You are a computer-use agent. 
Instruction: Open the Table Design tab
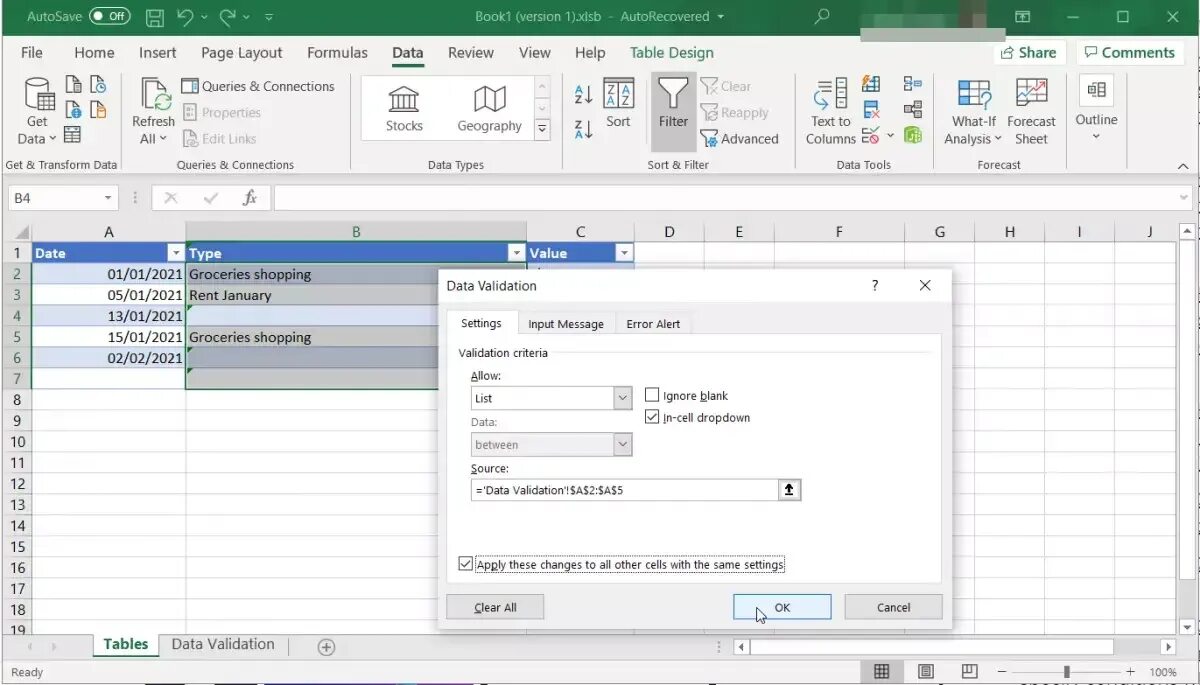(x=672, y=53)
